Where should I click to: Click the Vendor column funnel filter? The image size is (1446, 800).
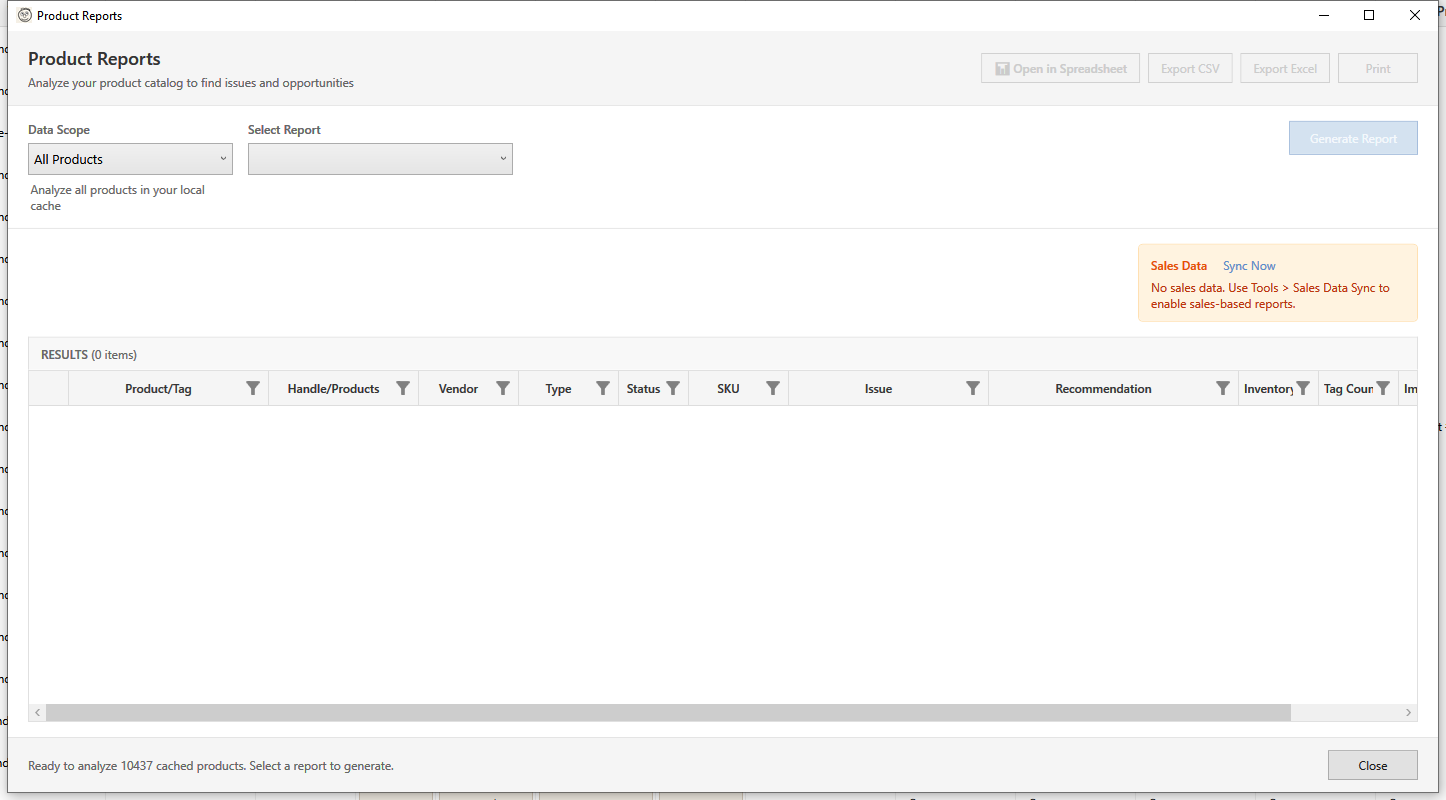pyautogui.click(x=503, y=388)
